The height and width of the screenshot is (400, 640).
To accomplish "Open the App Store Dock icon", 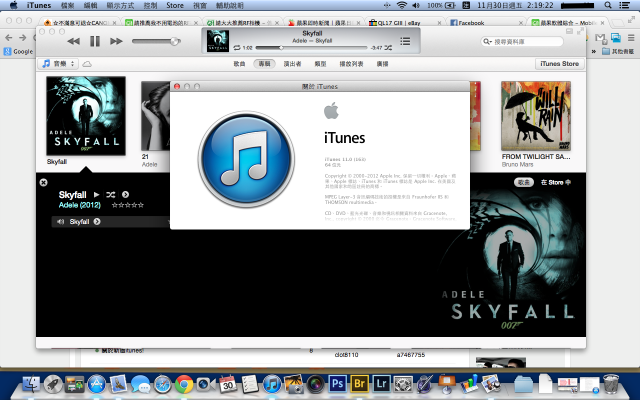I will point(96,384).
